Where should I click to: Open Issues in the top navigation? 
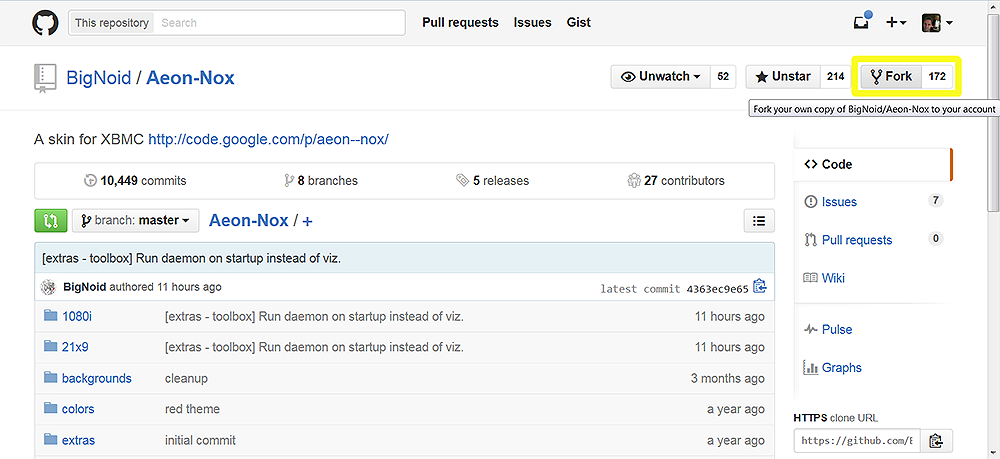coord(533,23)
